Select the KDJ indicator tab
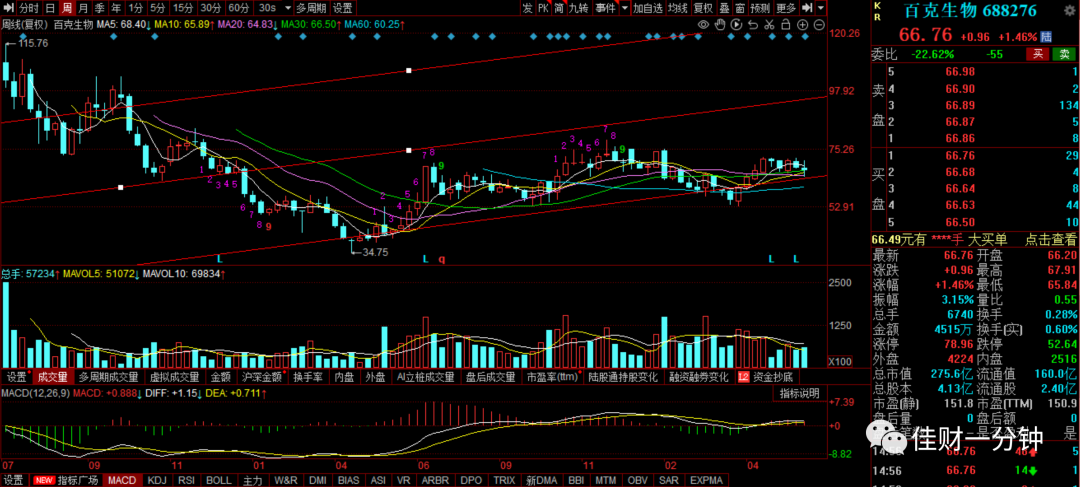Image resolution: width=1080 pixels, height=487 pixels. [x=157, y=480]
